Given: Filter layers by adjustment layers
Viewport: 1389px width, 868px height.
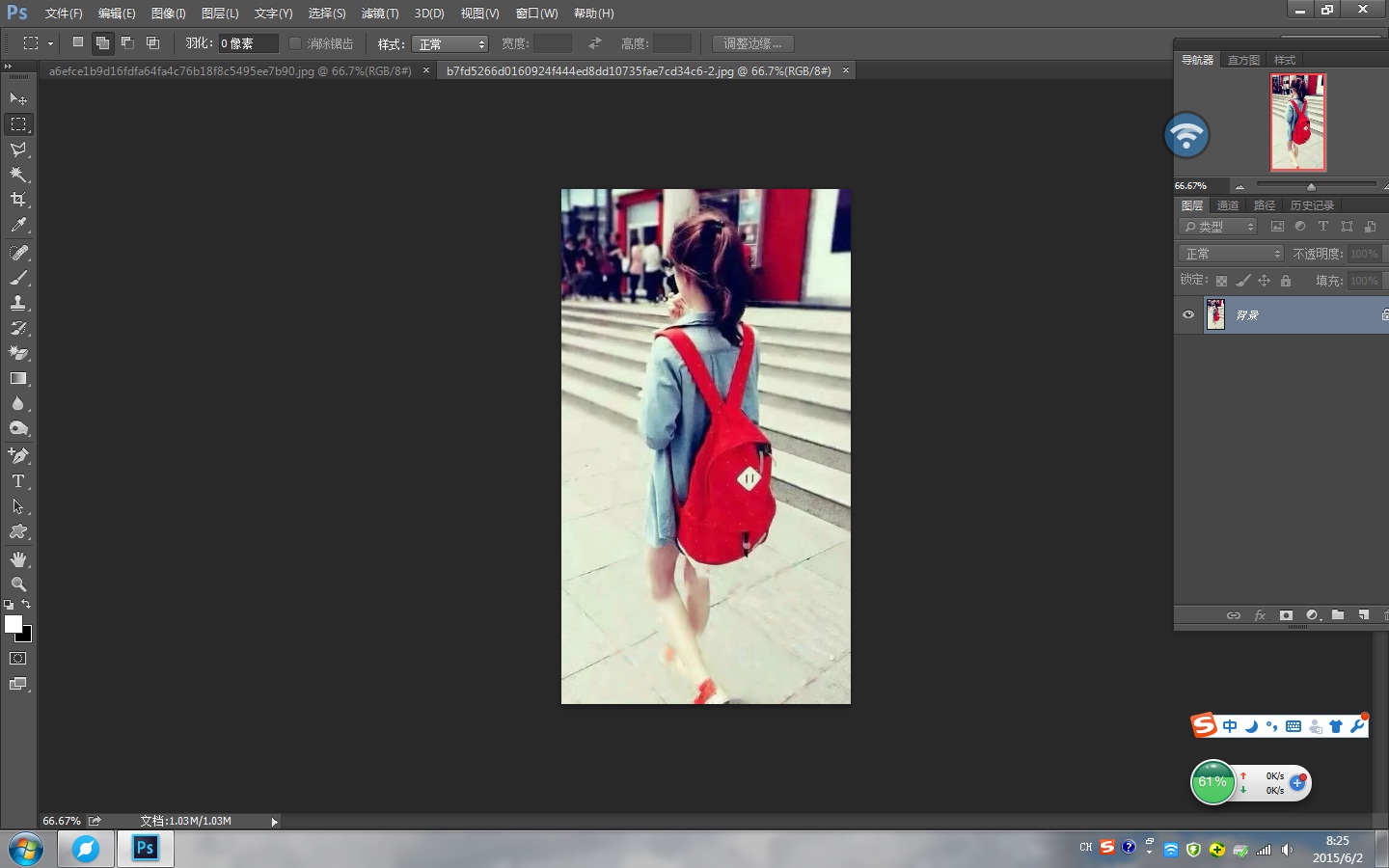Looking at the screenshot, I should pyautogui.click(x=1300, y=227).
